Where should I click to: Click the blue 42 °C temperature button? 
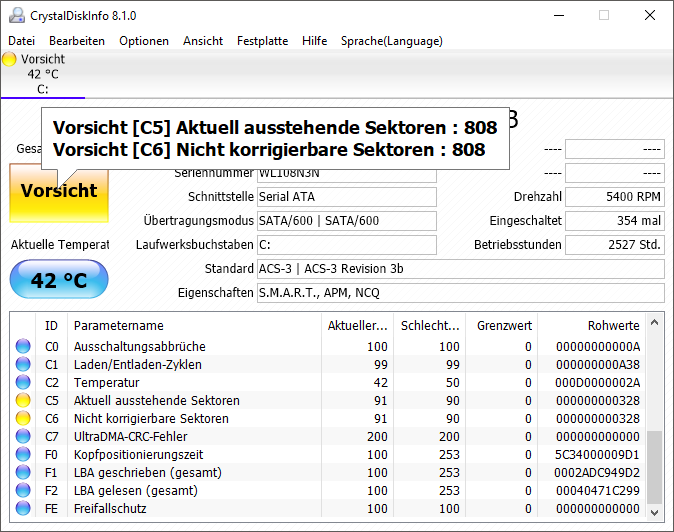[x=59, y=279]
